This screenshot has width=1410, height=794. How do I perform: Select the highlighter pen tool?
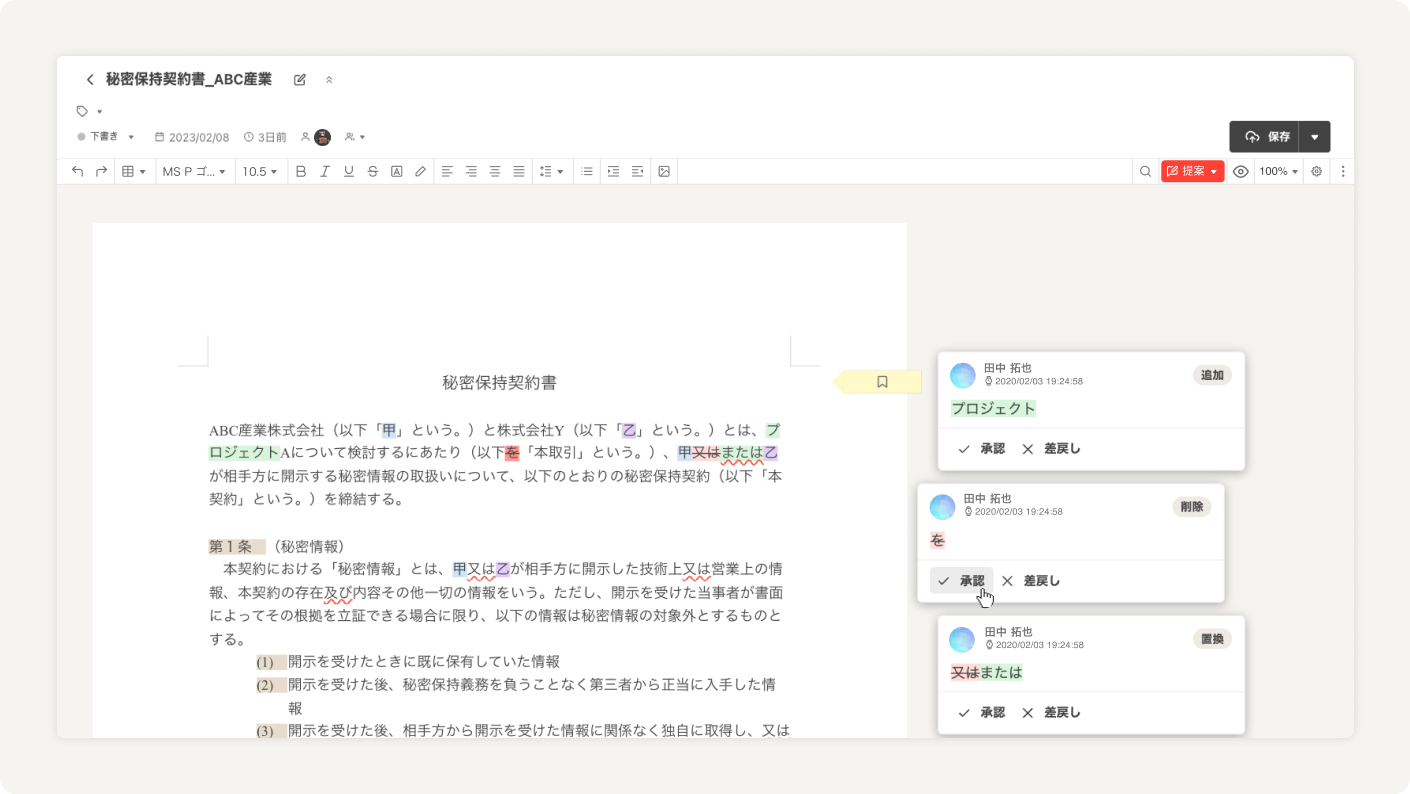pyautogui.click(x=420, y=172)
